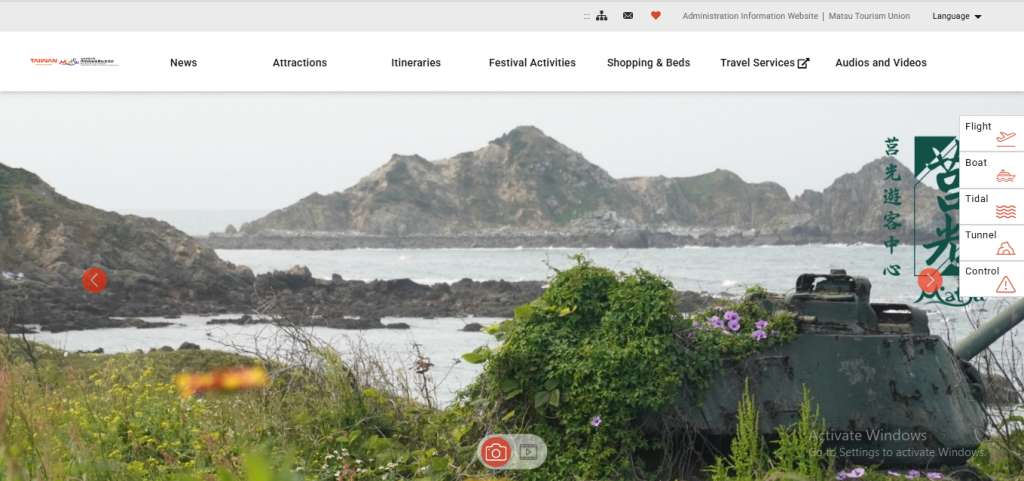Open the Itineraries menu
The width and height of the screenshot is (1024, 481).
click(x=416, y=63)
